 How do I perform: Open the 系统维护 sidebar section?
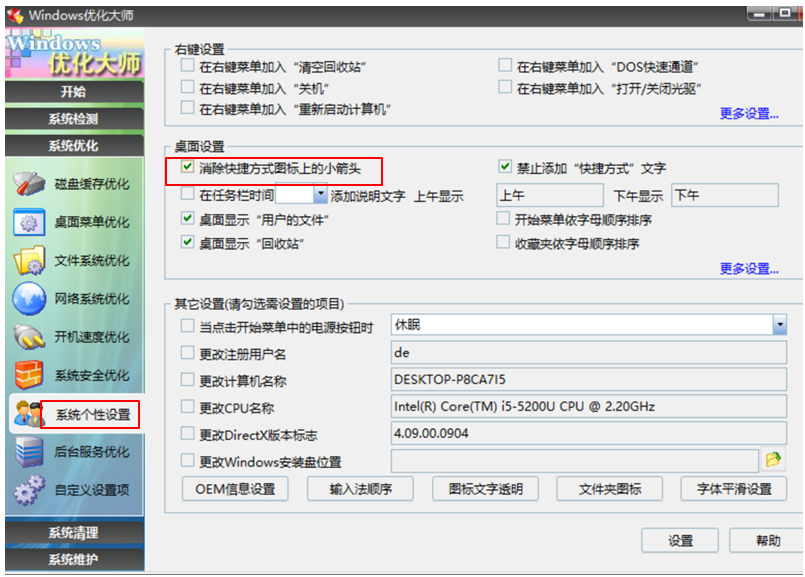click(74, 559)
